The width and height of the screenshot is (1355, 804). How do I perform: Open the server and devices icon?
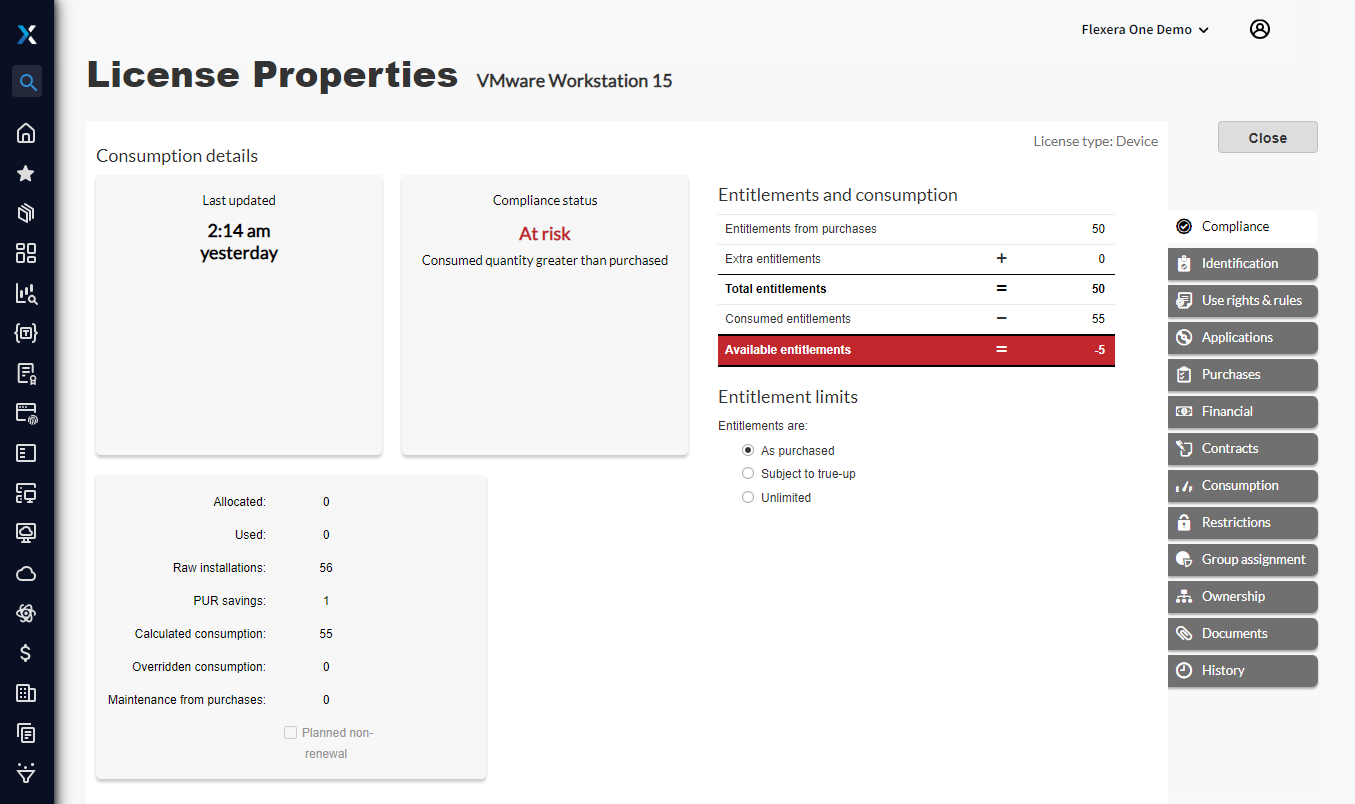tap(27, 493)
